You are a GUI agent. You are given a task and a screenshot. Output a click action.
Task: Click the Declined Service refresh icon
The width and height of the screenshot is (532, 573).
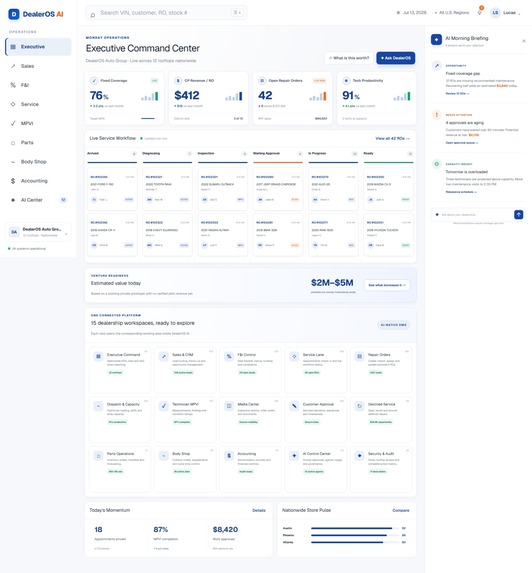pos(360,406)
